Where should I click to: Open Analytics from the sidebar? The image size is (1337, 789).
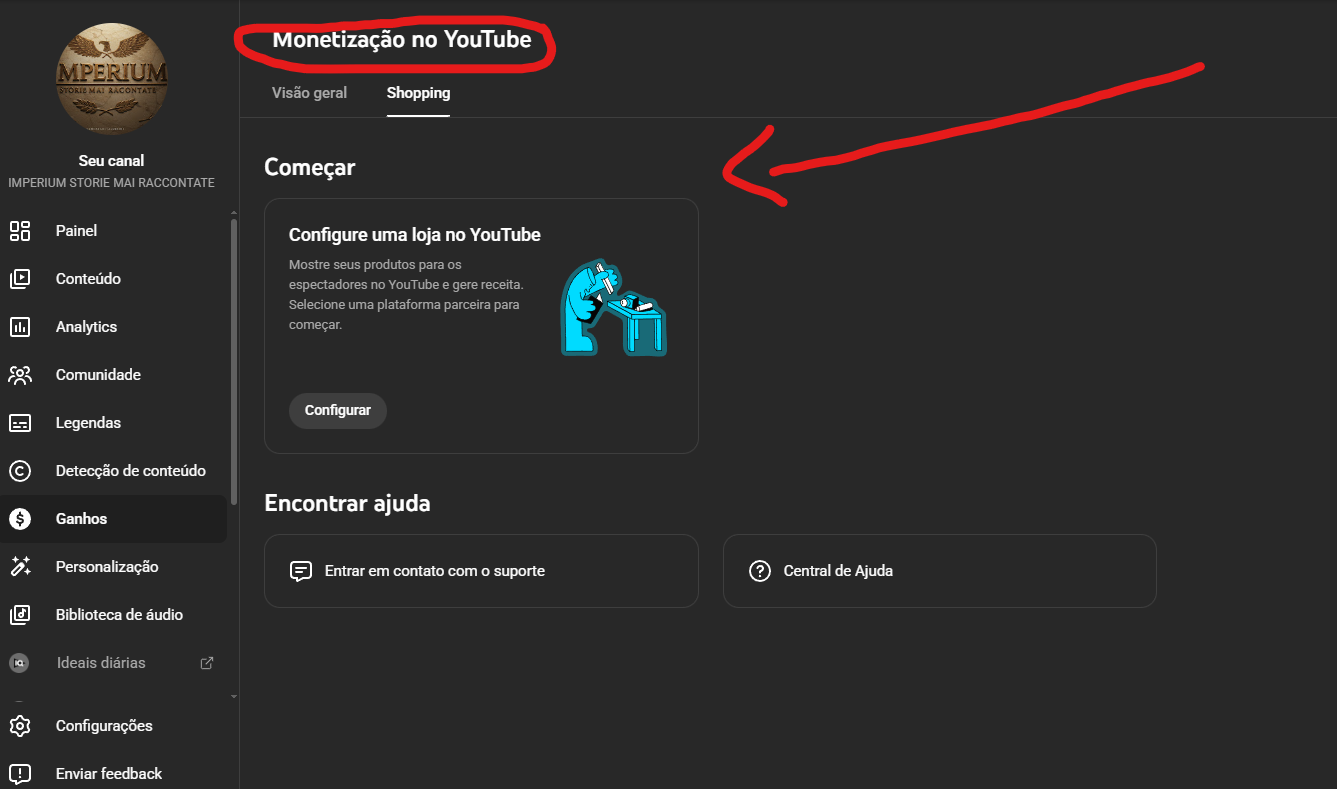(x=114, y=327)
